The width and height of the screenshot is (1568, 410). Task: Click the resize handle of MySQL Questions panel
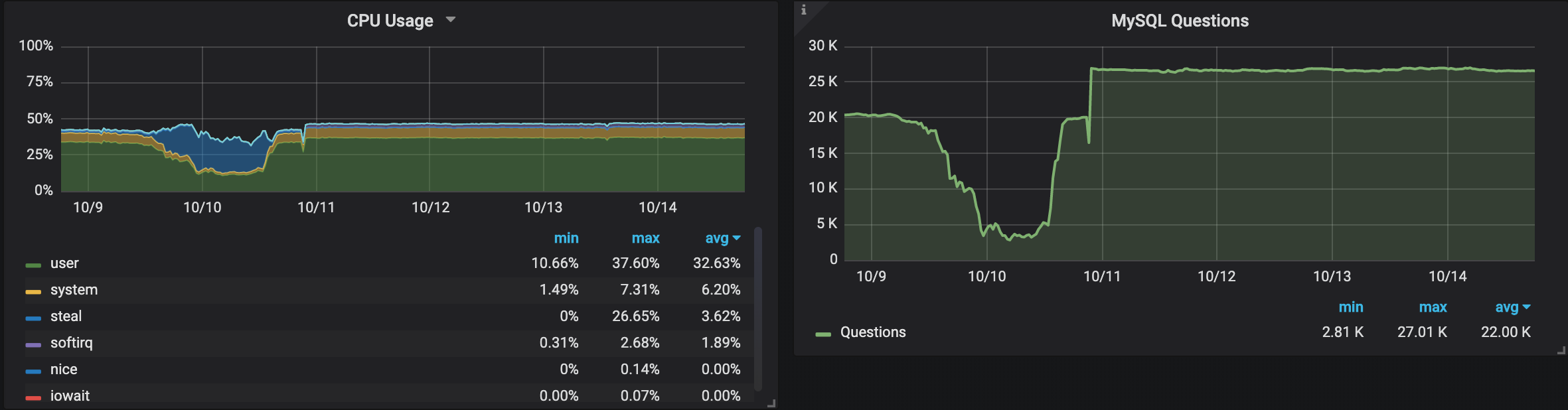point(1561,350)
